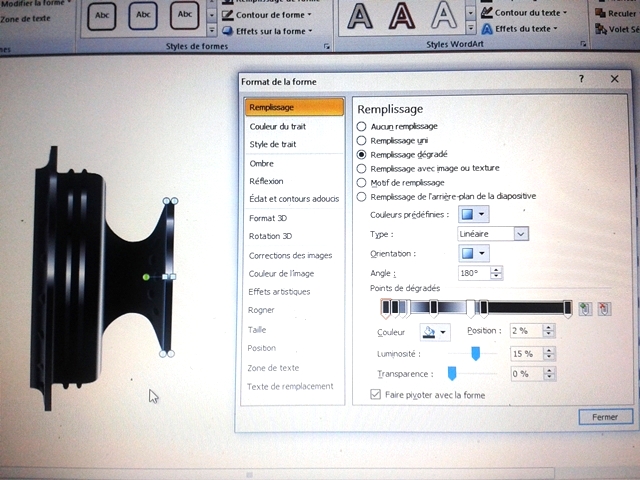Select the Aucun remplissage radio button

[362, 126]
